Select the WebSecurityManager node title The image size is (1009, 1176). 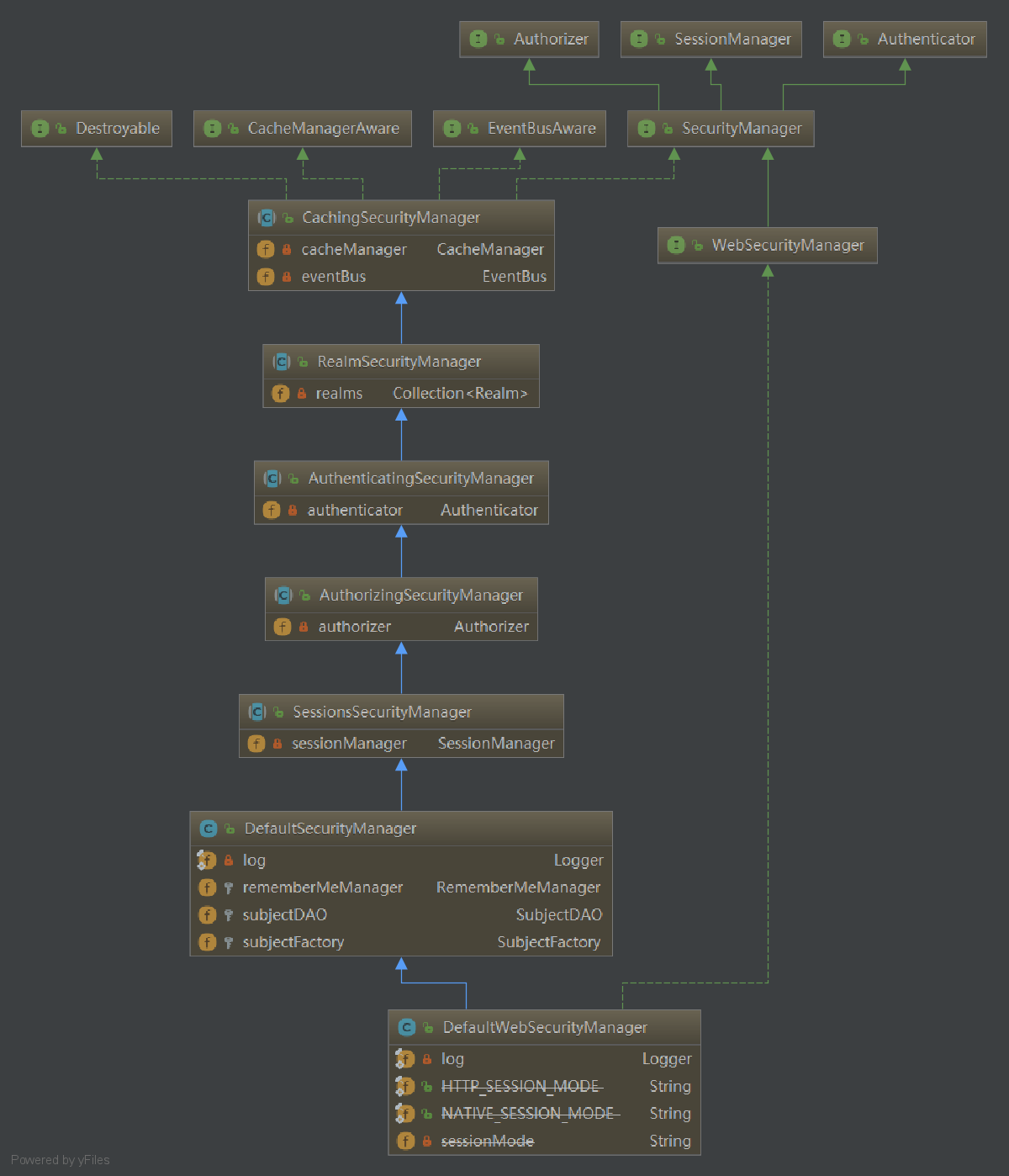(788, 245)
